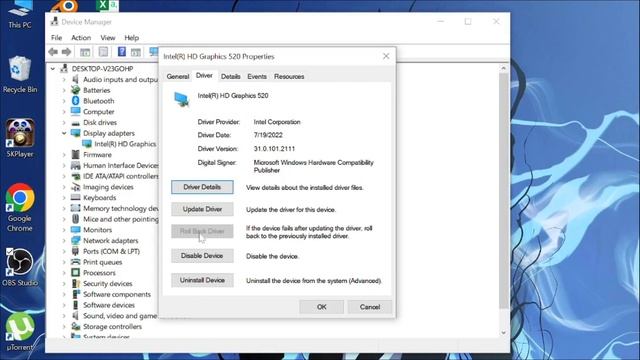Click the Update Driver button

click(x=202, y=209)
